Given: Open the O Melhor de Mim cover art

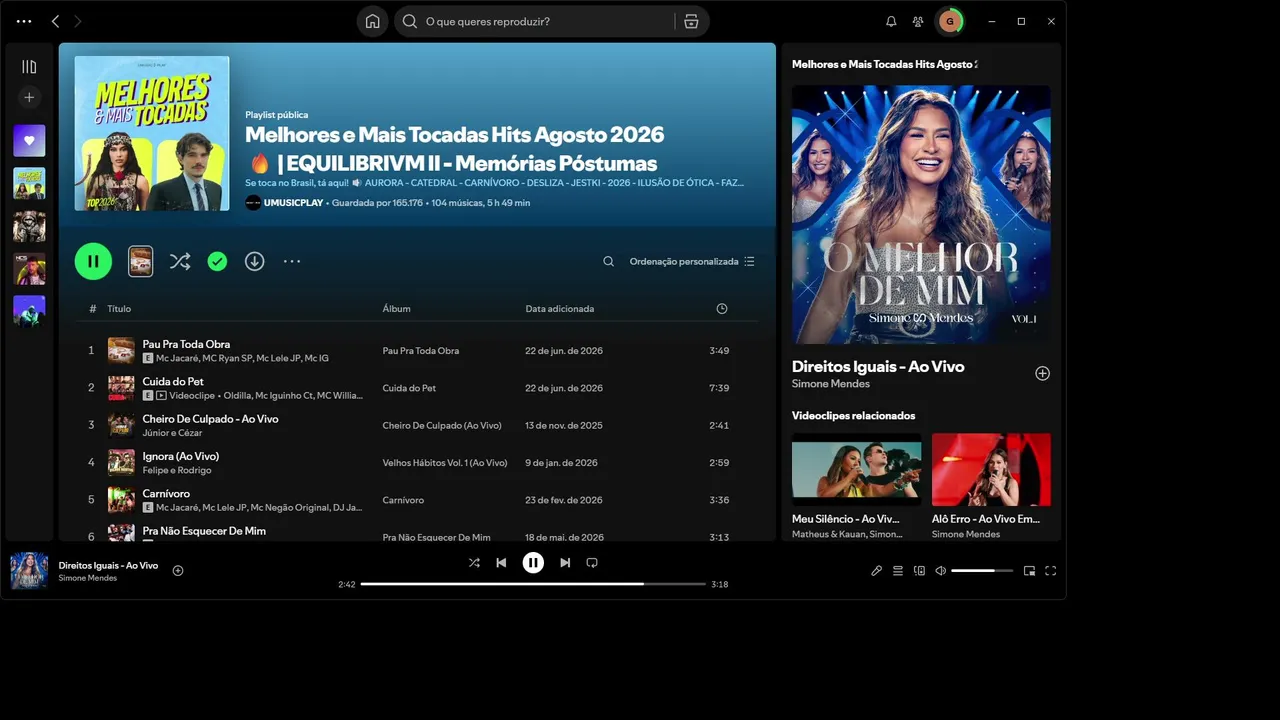Looking at the screenshot, I should tap(921, 214).
